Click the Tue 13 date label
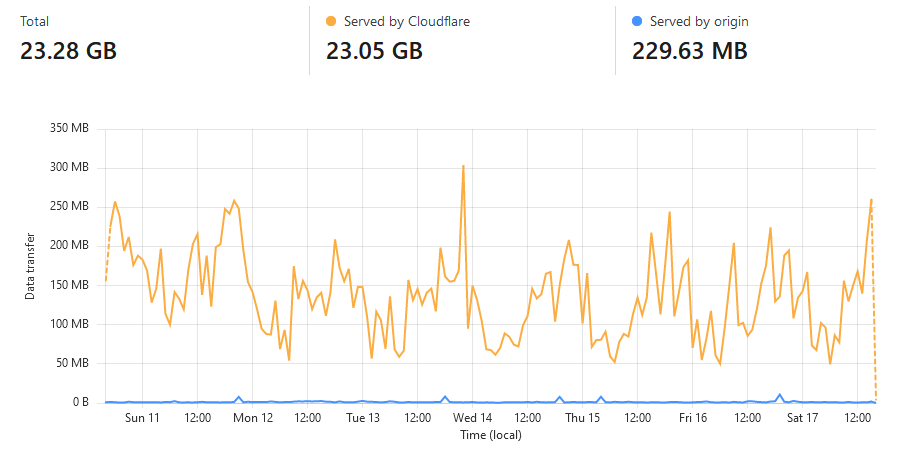This screenshot has height=454, width=917. pyautogui.click(x=362, y=417)
